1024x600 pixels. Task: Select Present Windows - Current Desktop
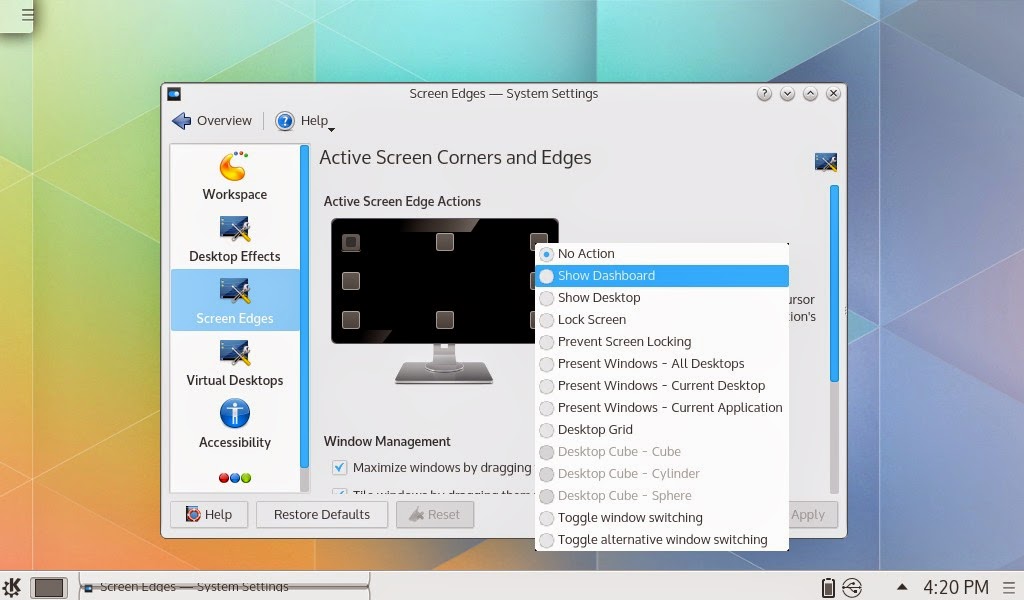(x=662, y=386)
